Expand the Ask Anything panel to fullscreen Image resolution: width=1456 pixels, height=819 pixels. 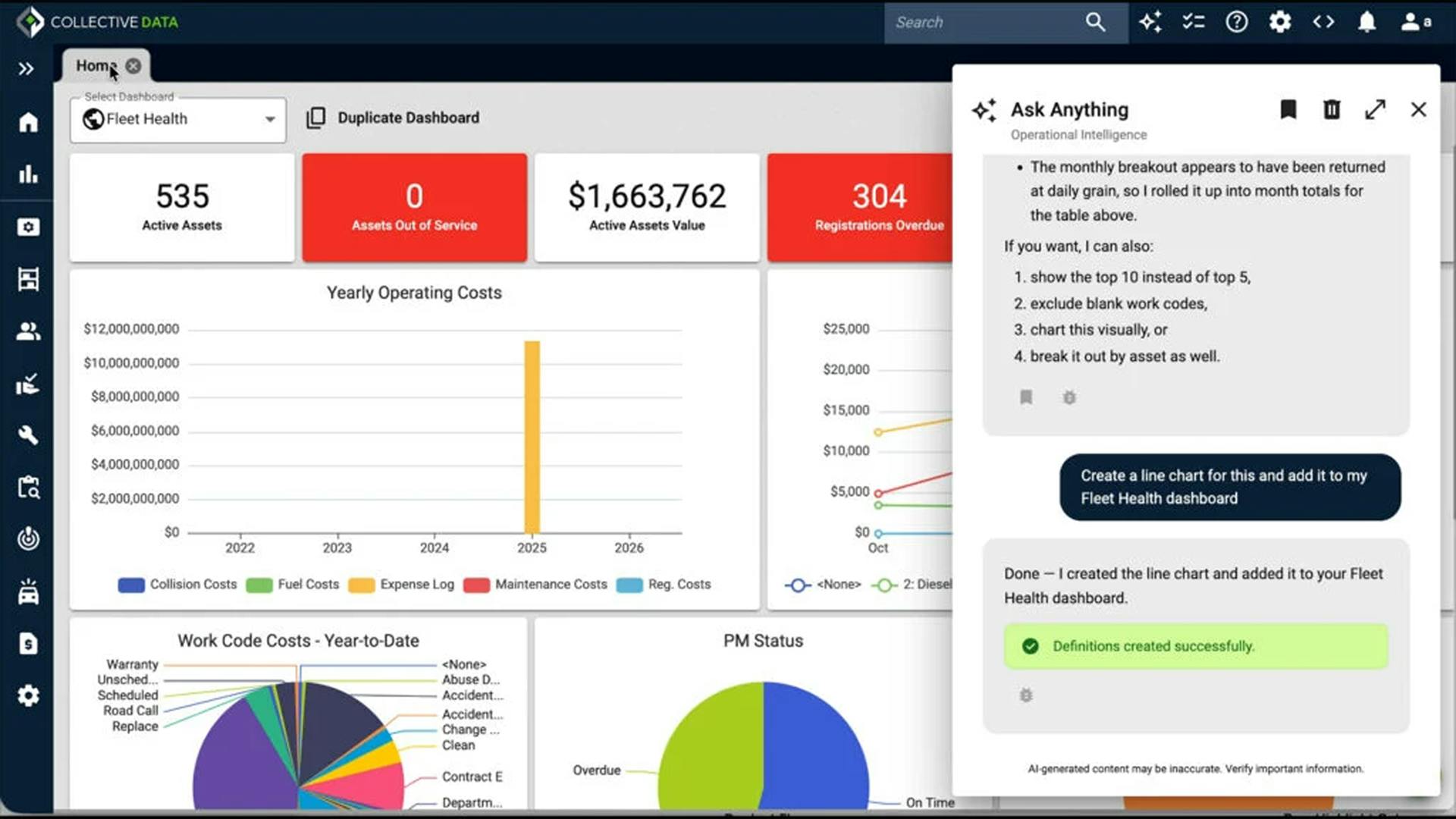coord(1375,110)
